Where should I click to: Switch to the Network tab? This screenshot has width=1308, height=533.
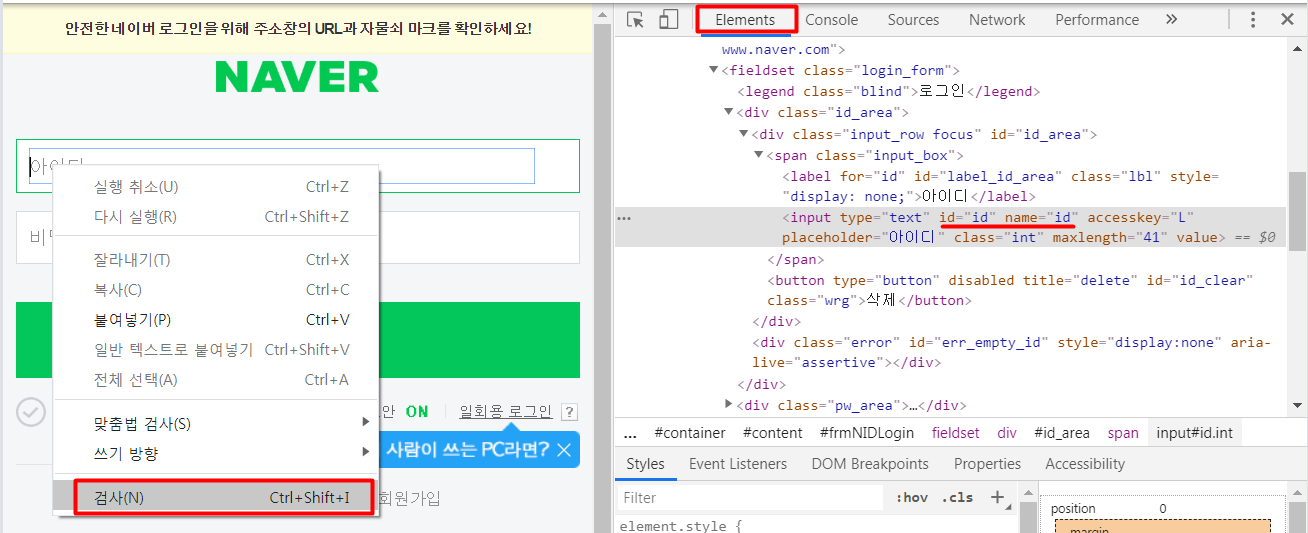click(x=997, y=20)
